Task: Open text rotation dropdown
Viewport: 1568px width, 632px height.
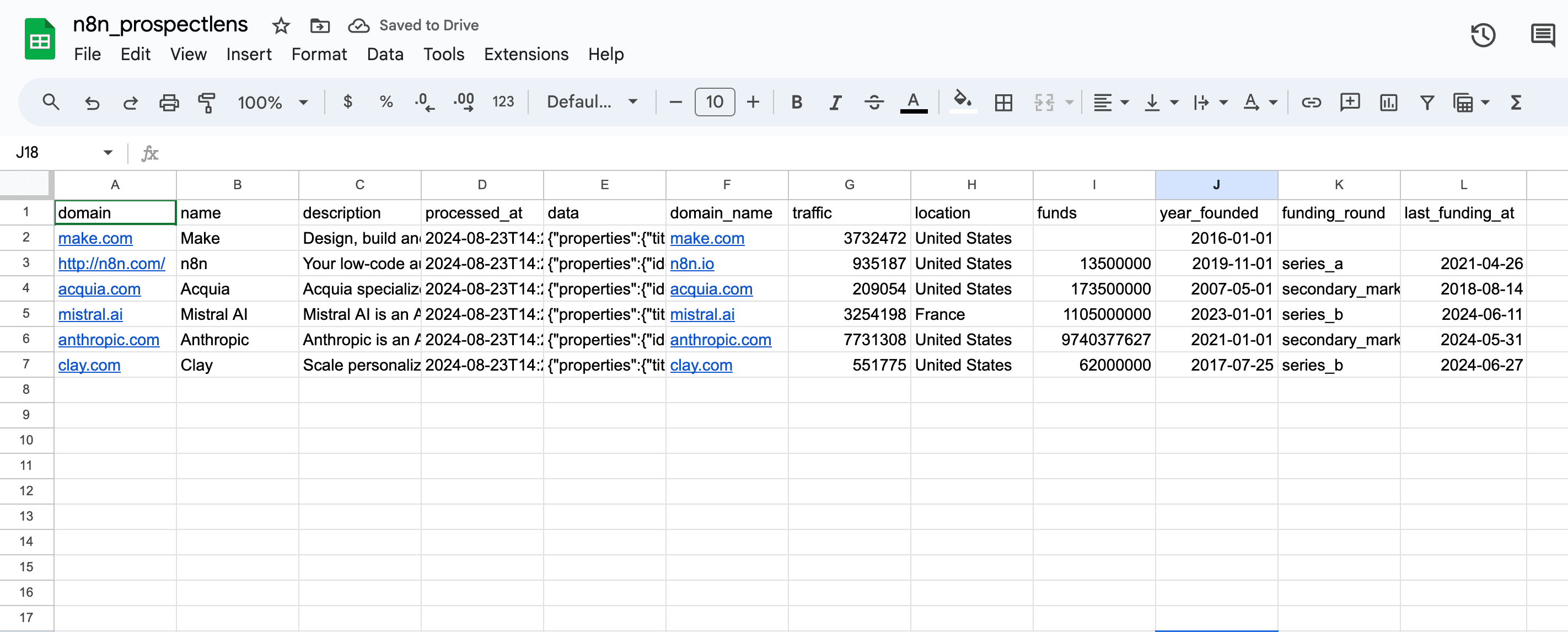Action: 1260,102
